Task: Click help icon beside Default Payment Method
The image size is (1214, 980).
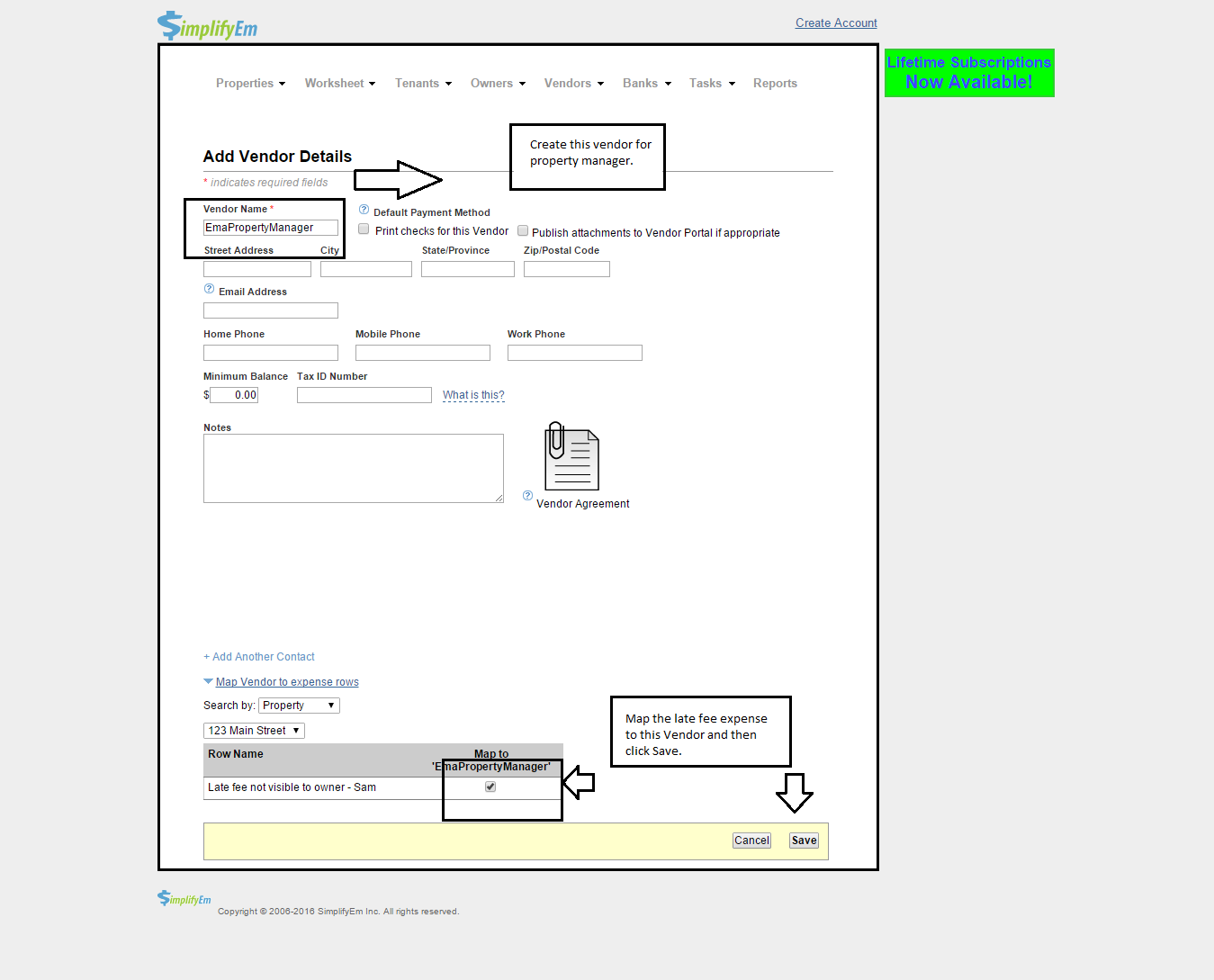Action: click(x=364, y=210)
